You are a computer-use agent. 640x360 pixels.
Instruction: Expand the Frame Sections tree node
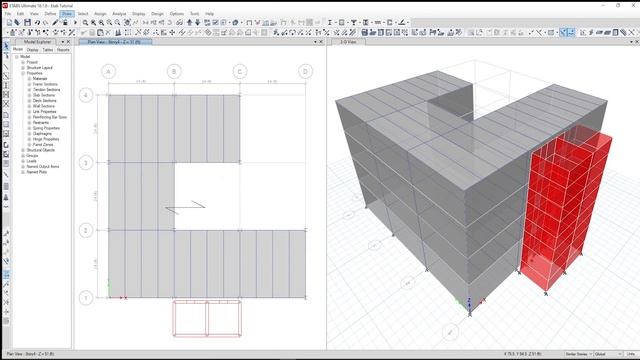[x=29, y=84]
